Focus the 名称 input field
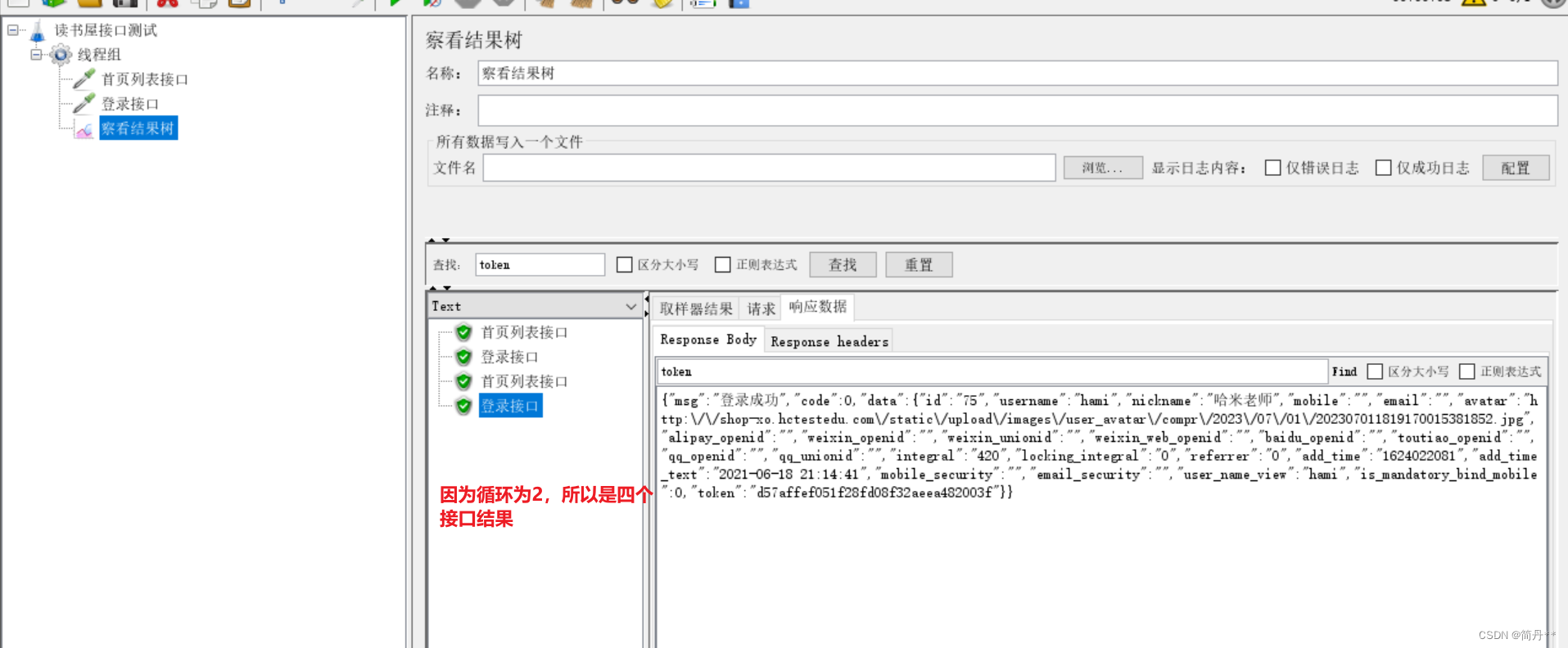The width and height of the screenshot is (1568, 648). coord(1017,73)
